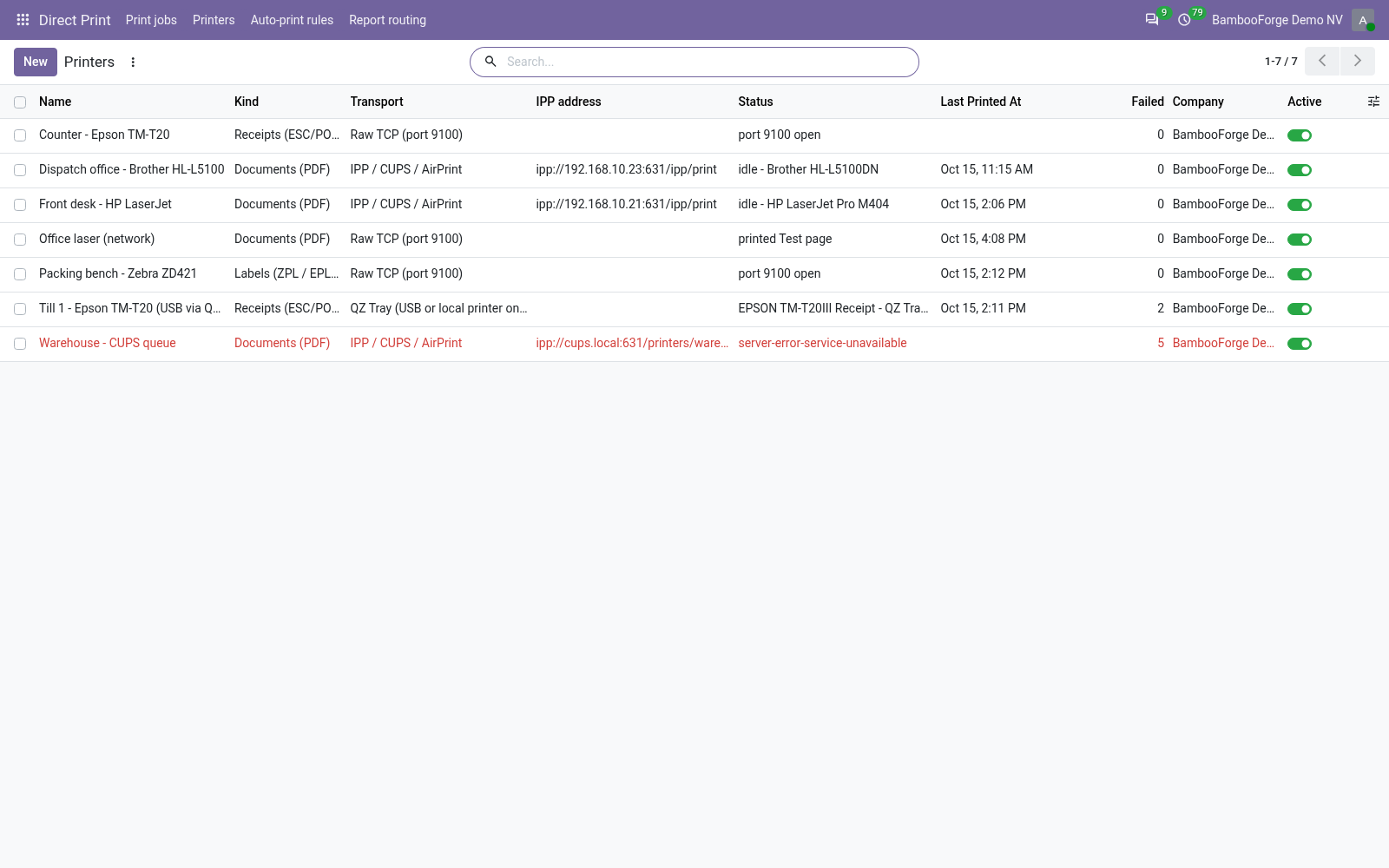Go to next page arrow

click(1358, 62)
